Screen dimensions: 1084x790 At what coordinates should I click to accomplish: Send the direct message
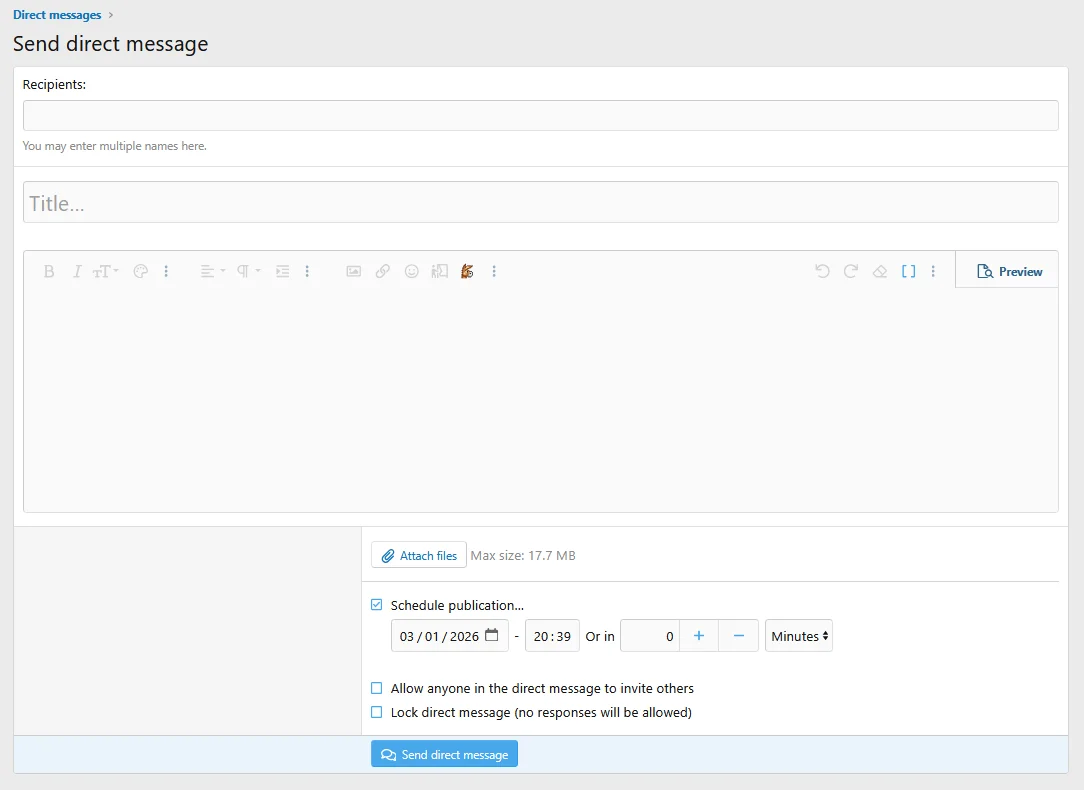click(x=444, y=754)
